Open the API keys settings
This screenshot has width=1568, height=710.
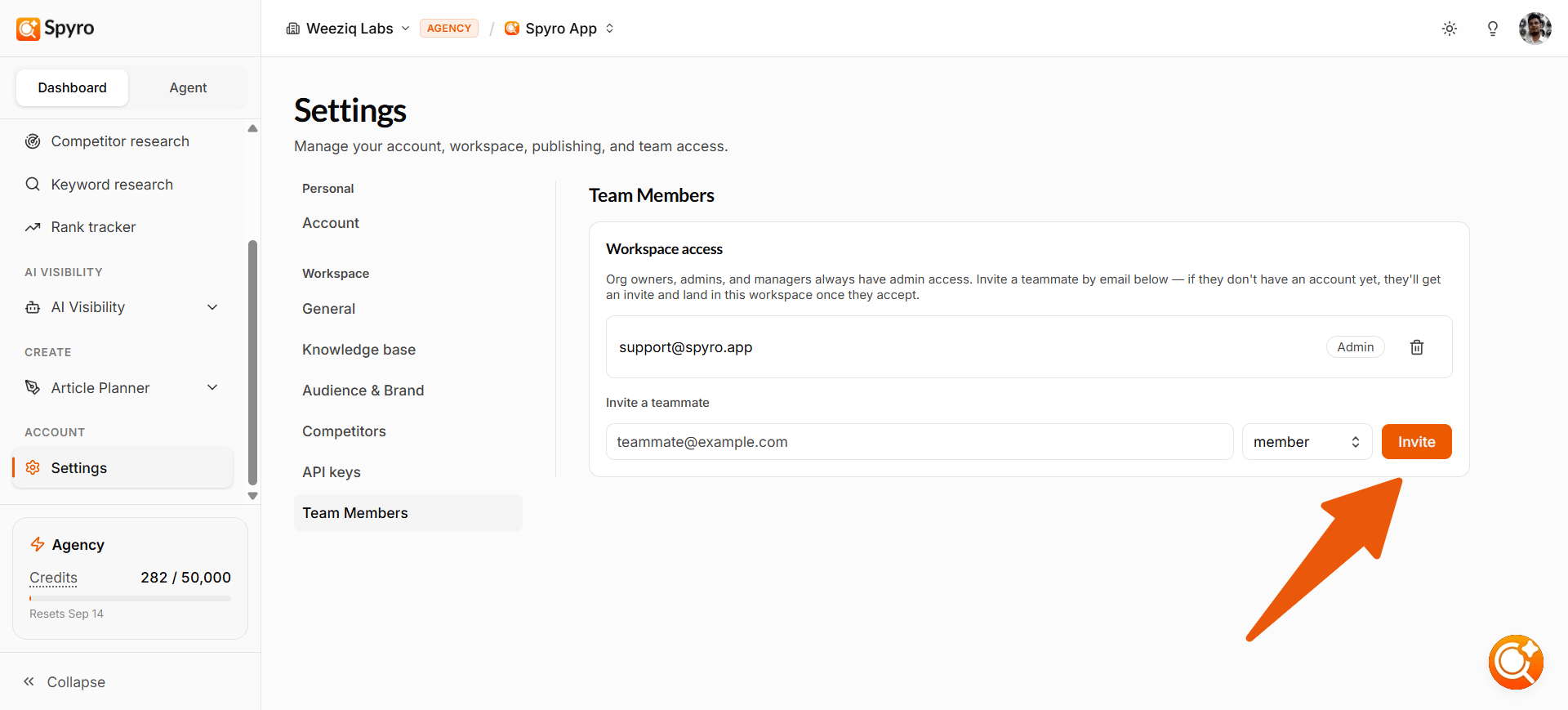(331, 472)
